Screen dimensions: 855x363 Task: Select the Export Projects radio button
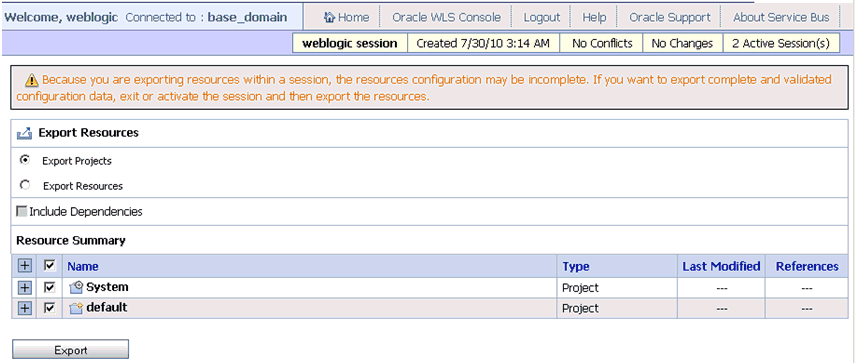25,160
